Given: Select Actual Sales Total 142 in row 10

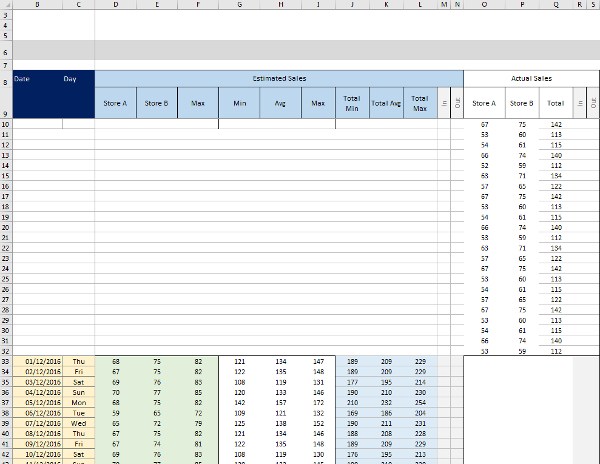Looking at the screenshot, I should coord(556,124).
